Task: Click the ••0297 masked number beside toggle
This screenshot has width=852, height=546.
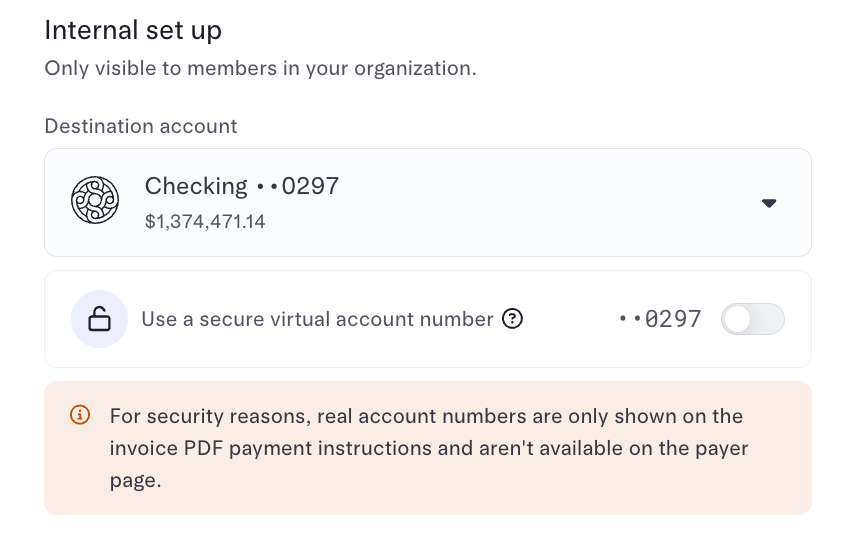Action: 660,319
